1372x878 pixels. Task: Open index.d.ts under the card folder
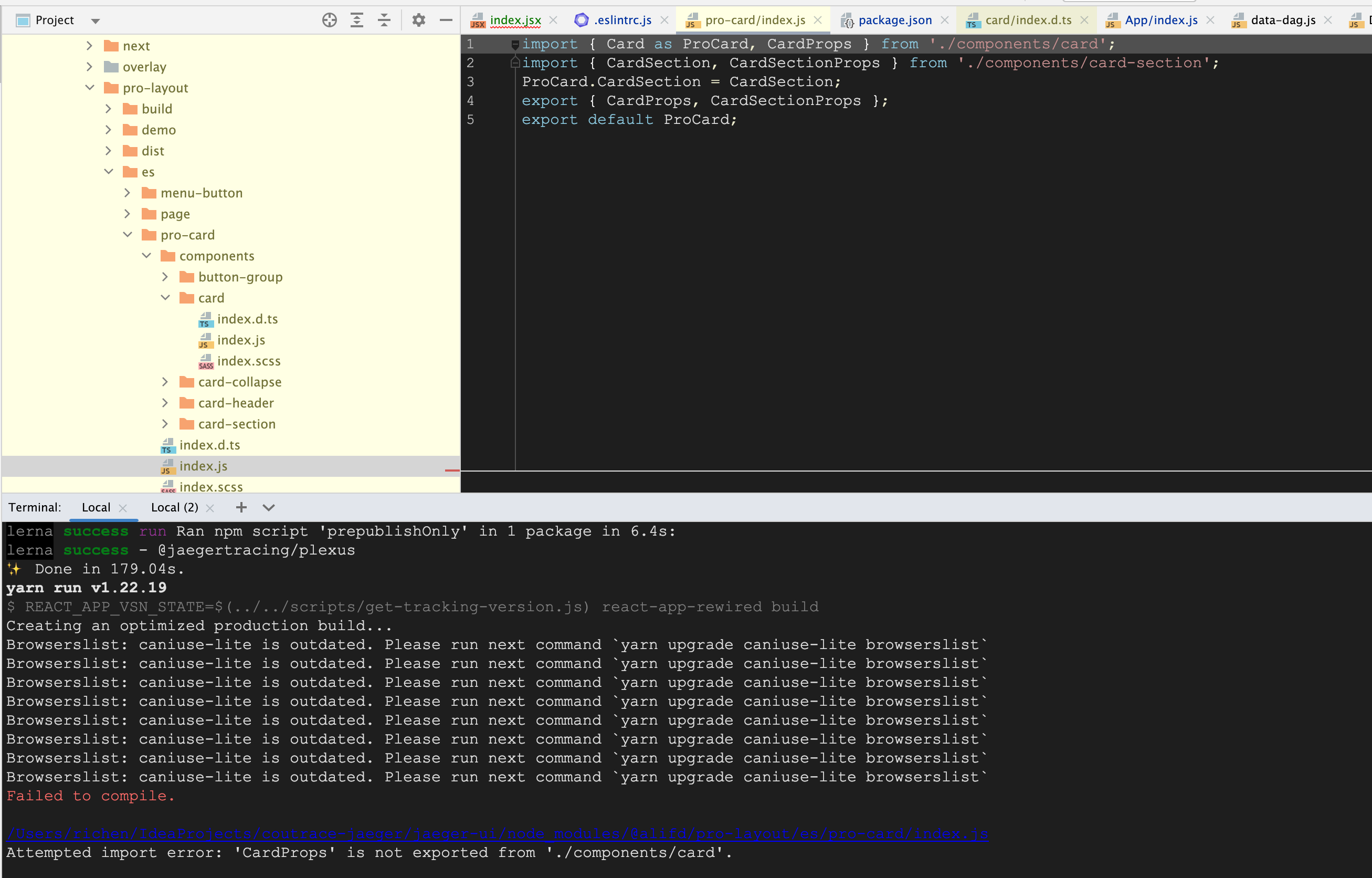click(x=247, y=319)
